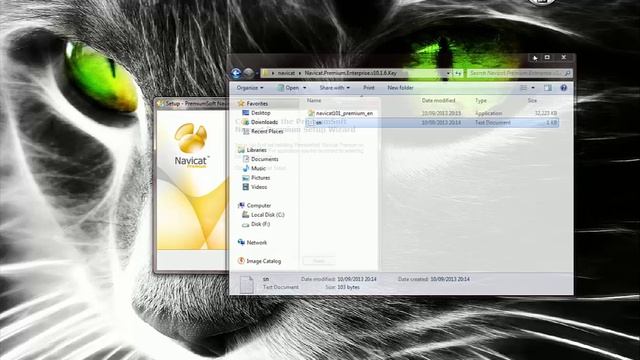The height and width of the screenshot is (360, 640).
Task: Sort by the Type column header
Action: (x=480, y=100)
